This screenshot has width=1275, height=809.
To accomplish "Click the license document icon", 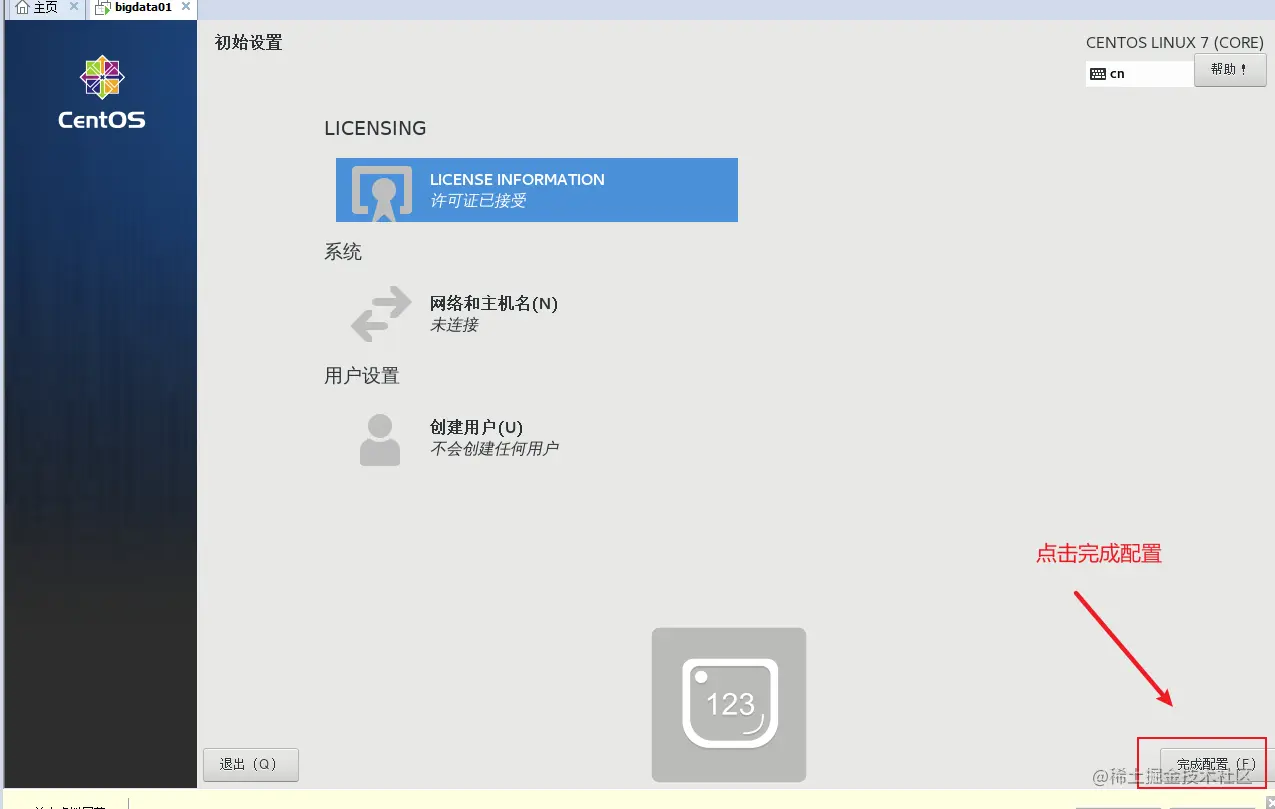I will coord(382,190).
